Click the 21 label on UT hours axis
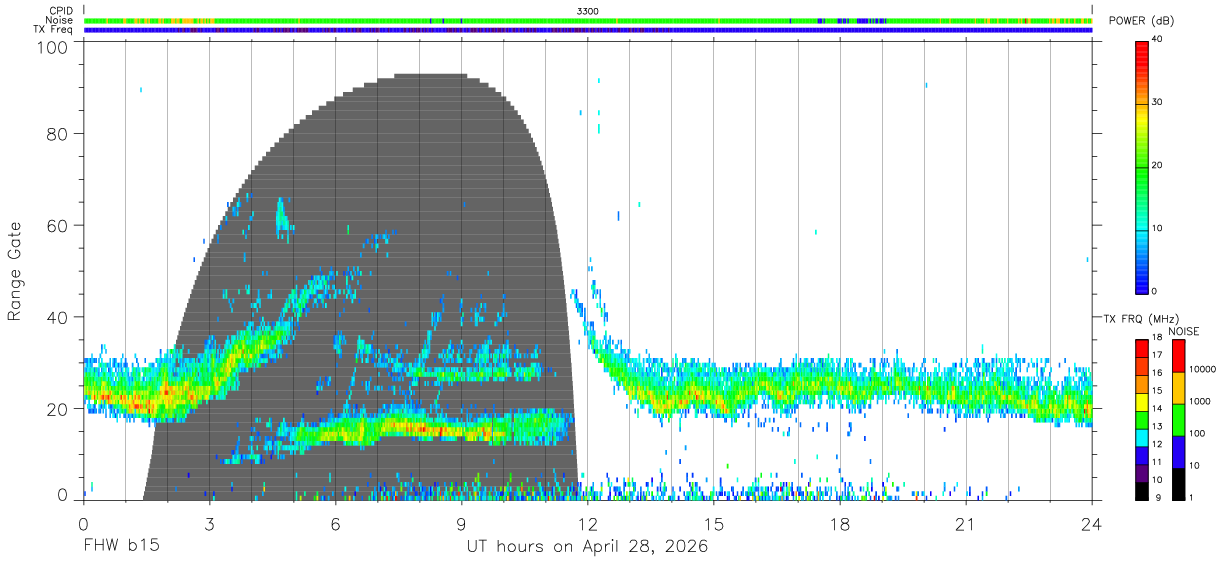 965,523
